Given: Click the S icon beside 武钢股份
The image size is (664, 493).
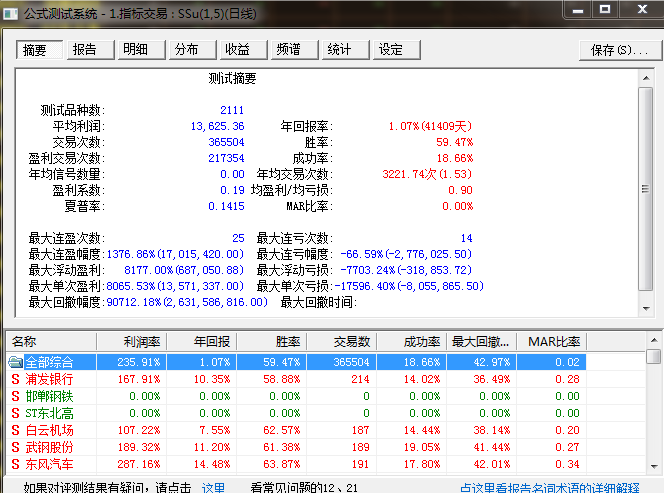Looking at the screenshot, I should coord(15,447).
